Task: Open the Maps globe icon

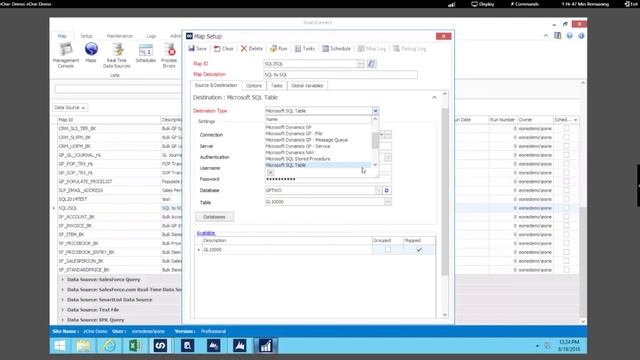Action: (x=91, y=53)
